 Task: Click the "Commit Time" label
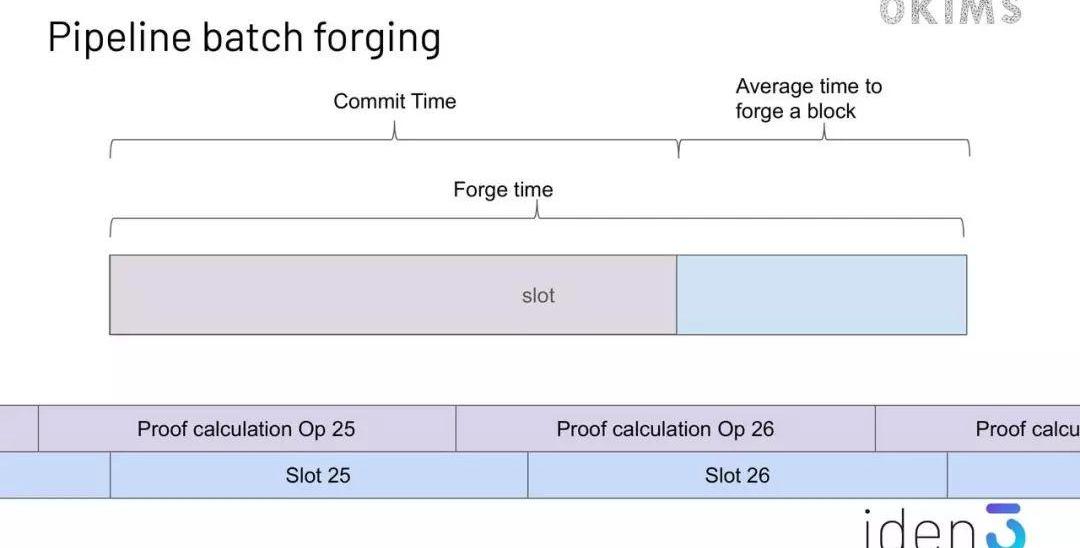click(394, 101)
